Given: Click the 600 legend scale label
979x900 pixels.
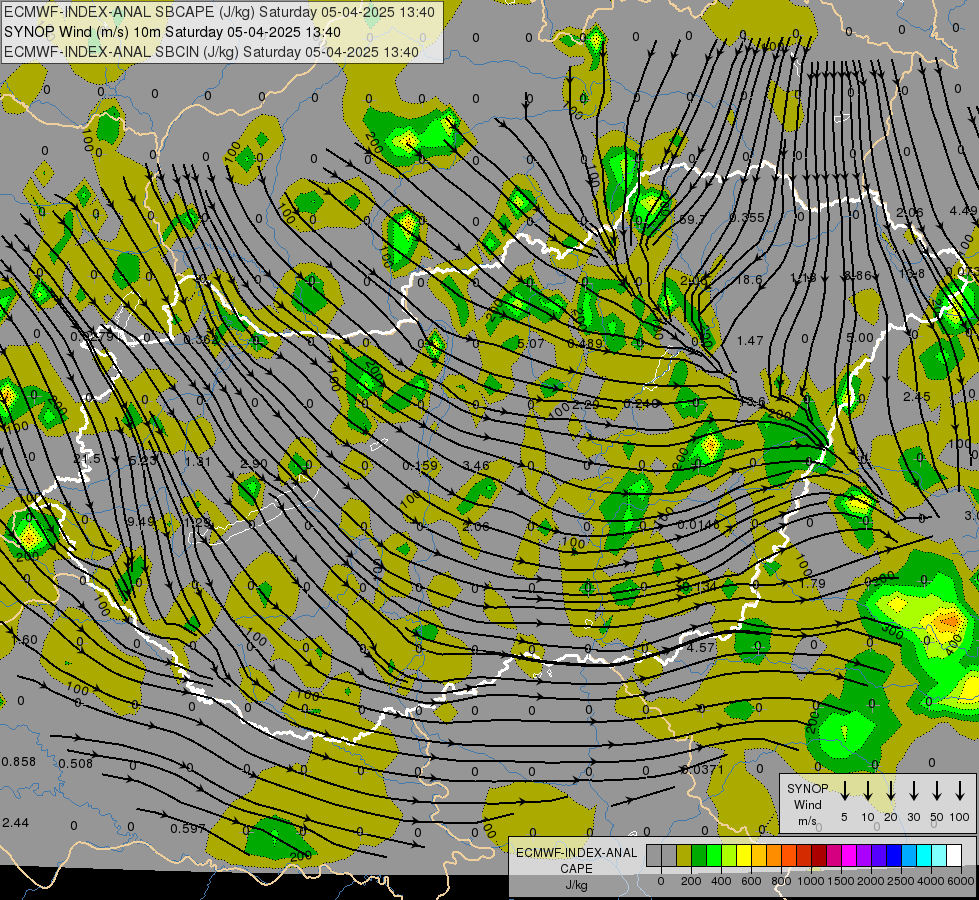Looking at the screenshot, I should pyautogui.click(x=751, y=881).
